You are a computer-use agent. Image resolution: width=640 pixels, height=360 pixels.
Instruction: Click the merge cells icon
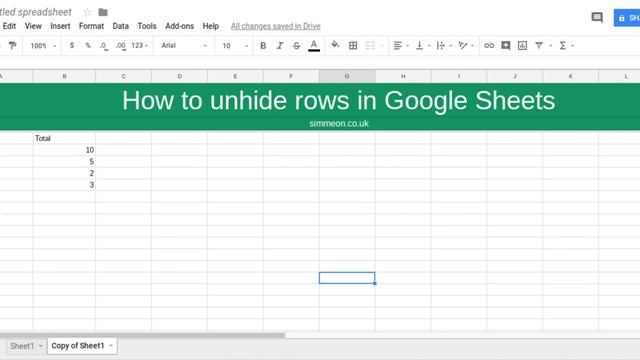tap(370, 46)
